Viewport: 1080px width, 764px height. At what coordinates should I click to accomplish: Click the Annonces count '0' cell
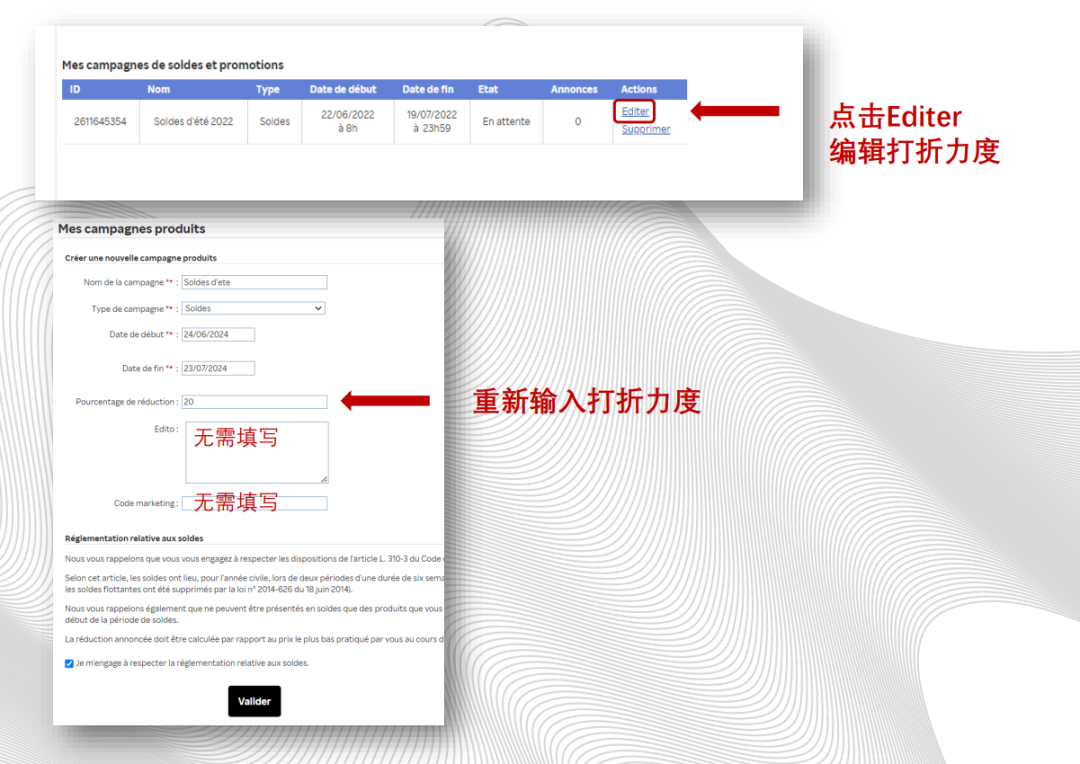coord(578,121)
